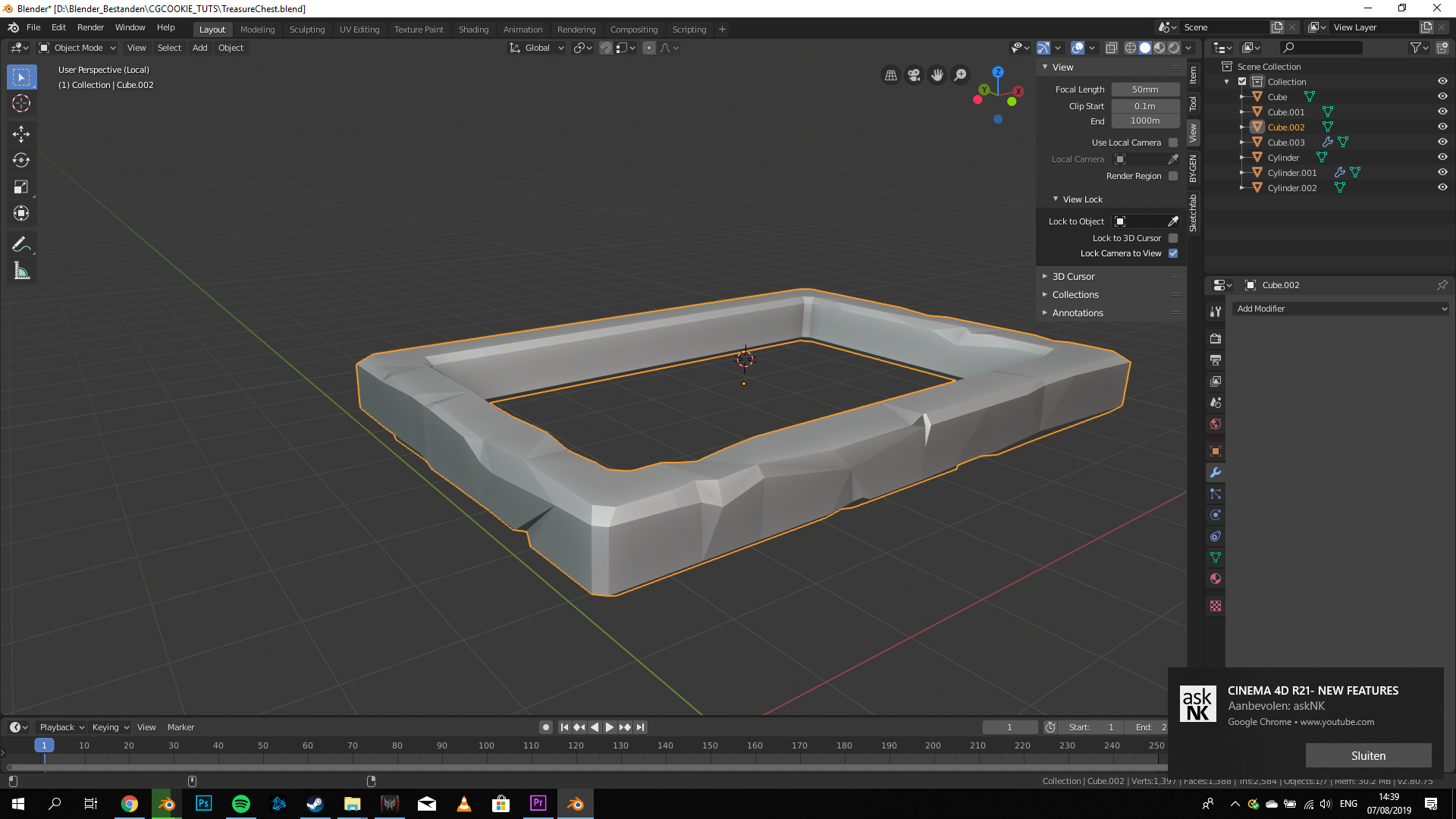Enable the Use Local Camera checkbox
The width and height of the screenshot is (1456, 819).
pyautogui.click(x=1173, y=143)
